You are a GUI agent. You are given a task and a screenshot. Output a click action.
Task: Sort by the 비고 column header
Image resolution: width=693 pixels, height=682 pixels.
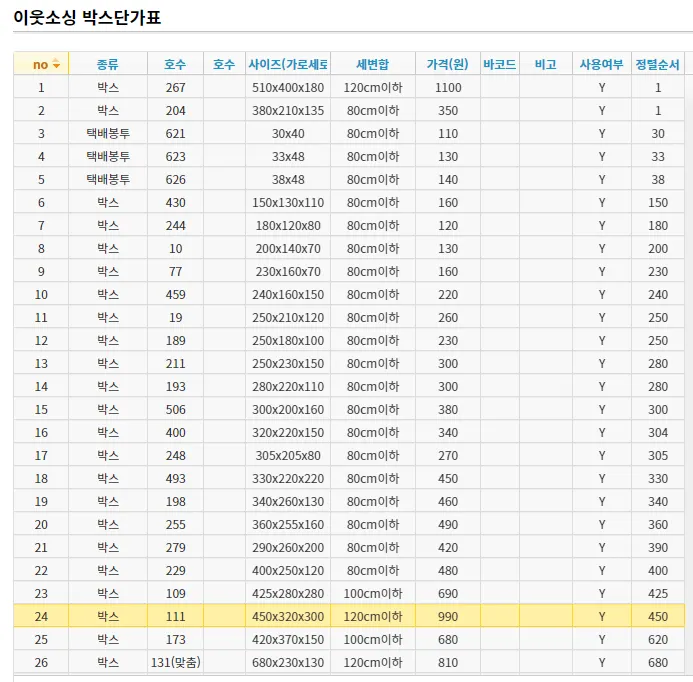[x=546, y=65]
